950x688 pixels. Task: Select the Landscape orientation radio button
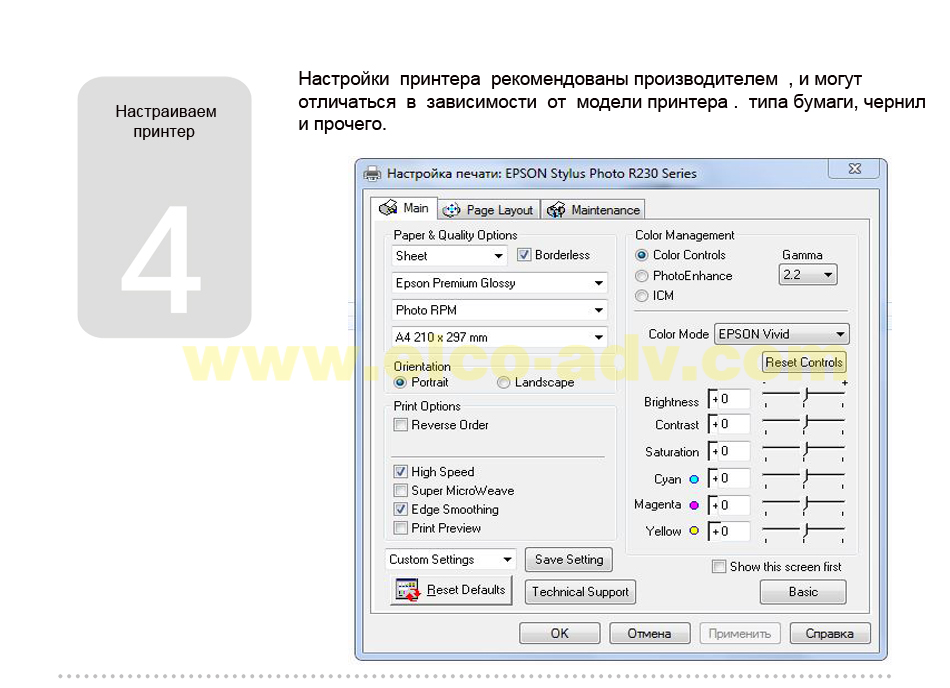pos(503,382)
